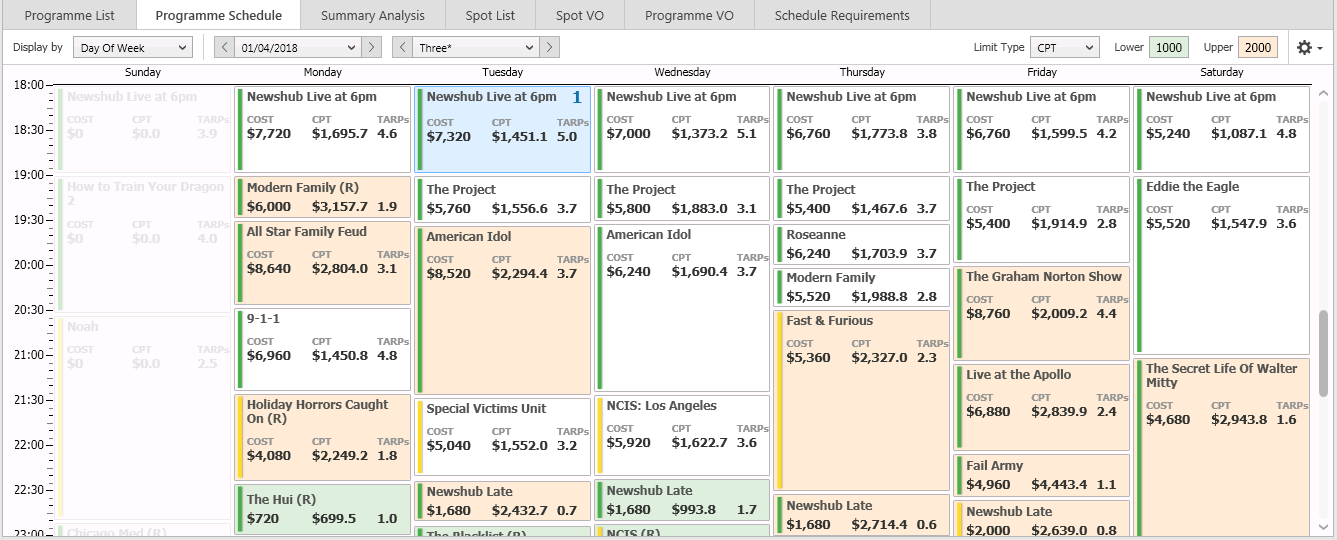Select the 9-1-1 programme block
The width and height of the screenshot is (1337, 540).
[322, 349]
